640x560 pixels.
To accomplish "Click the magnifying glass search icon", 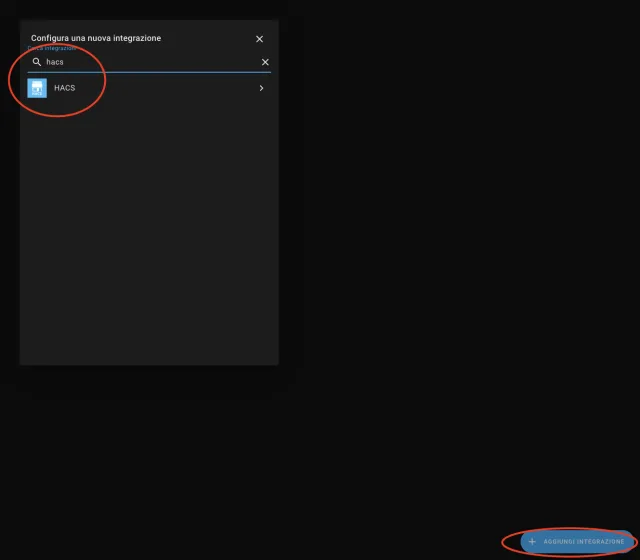I will (x=37, y=62).
